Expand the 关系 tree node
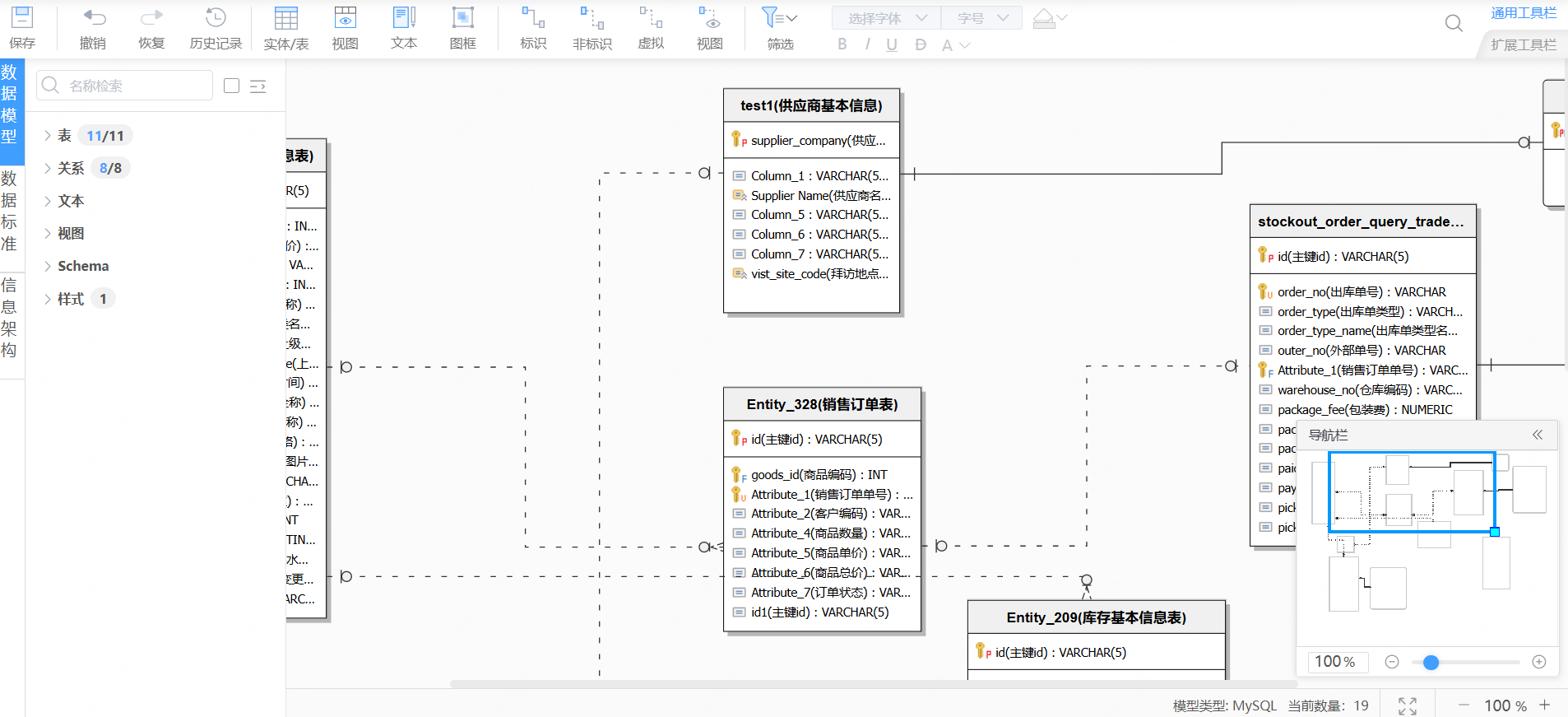1568x717 pixels. 48,168
